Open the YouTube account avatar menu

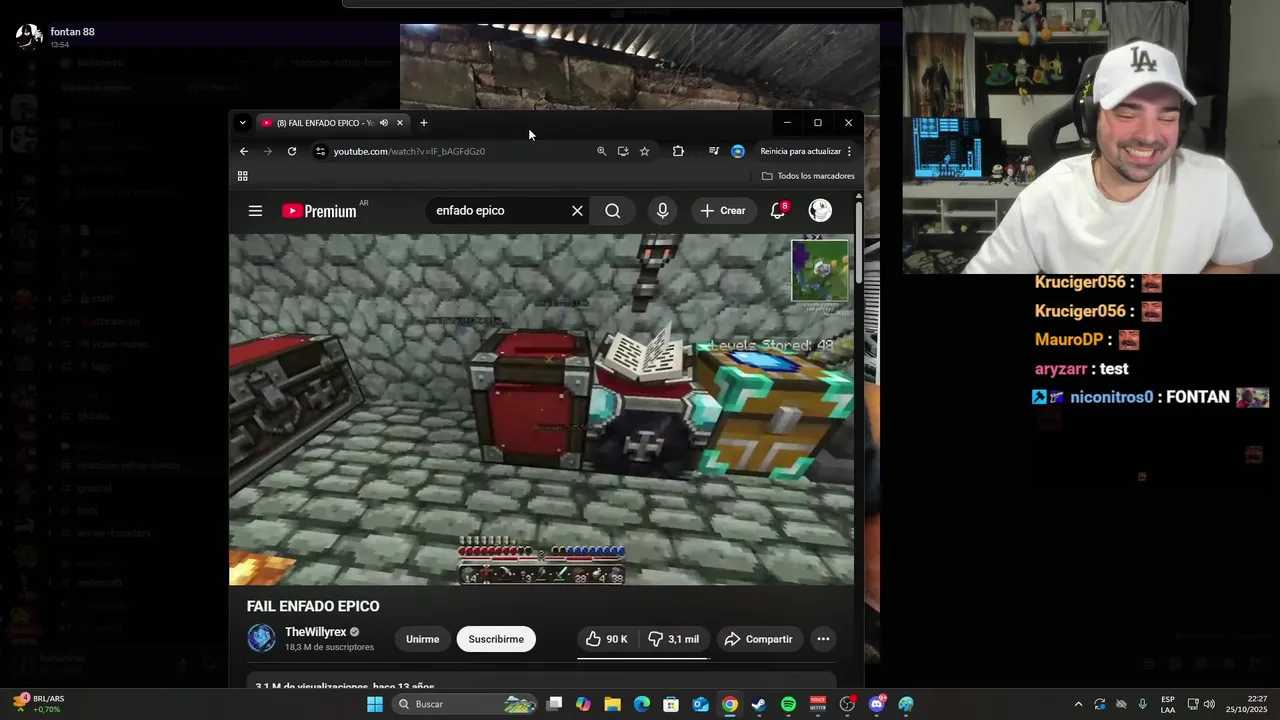[x=820, y=210]
